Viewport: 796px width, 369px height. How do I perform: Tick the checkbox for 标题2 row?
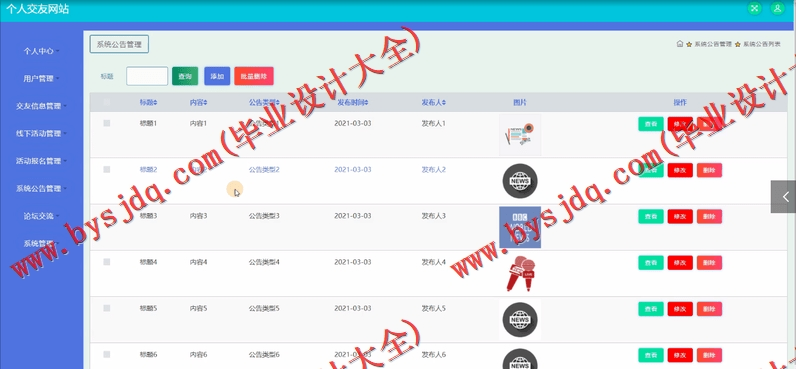pos(107,169)
